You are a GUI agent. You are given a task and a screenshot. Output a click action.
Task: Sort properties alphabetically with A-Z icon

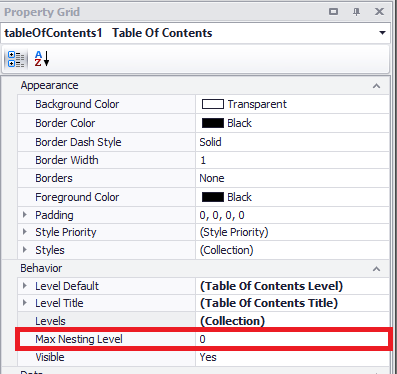point(42,59)
